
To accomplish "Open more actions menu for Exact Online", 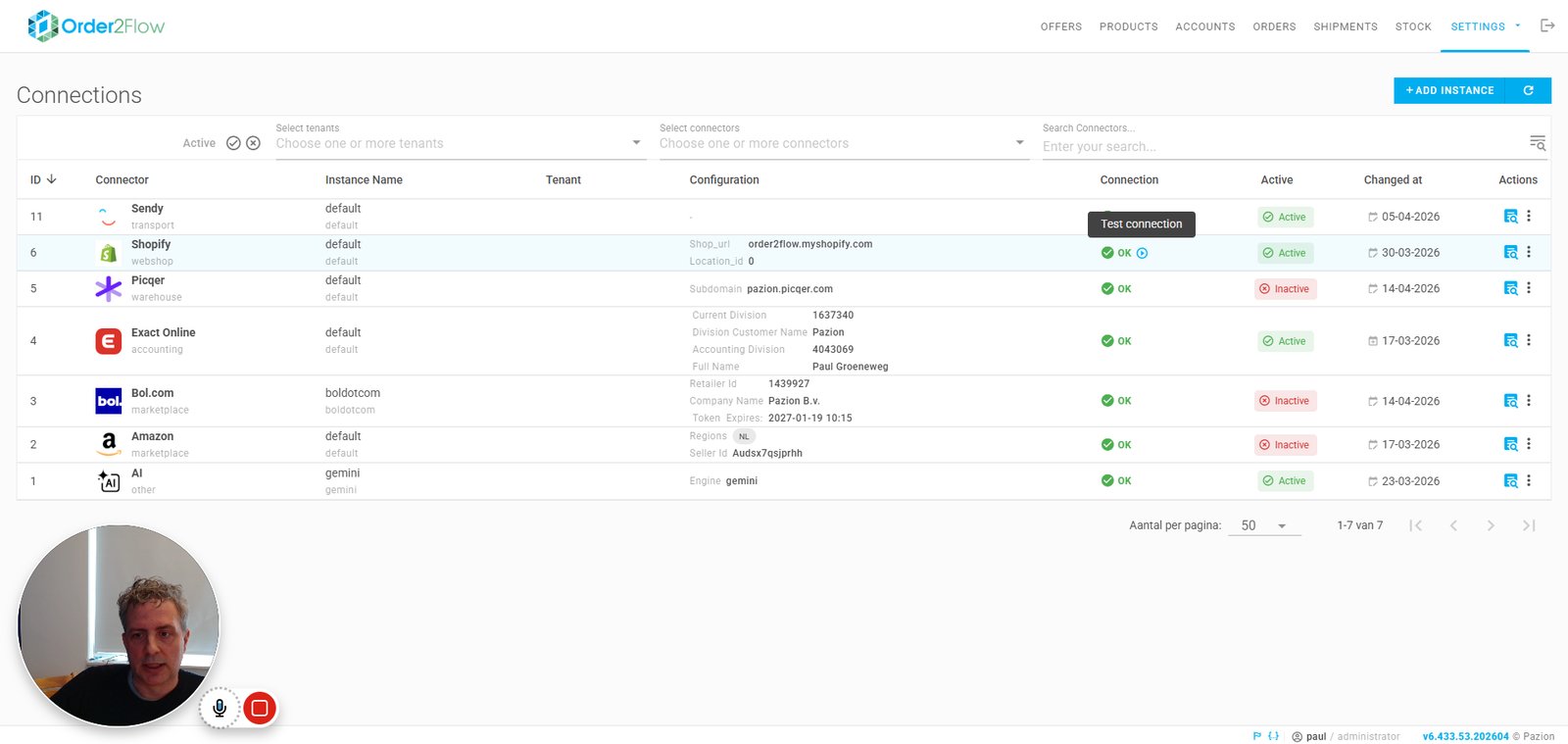I will click(x=1529, y=340).
